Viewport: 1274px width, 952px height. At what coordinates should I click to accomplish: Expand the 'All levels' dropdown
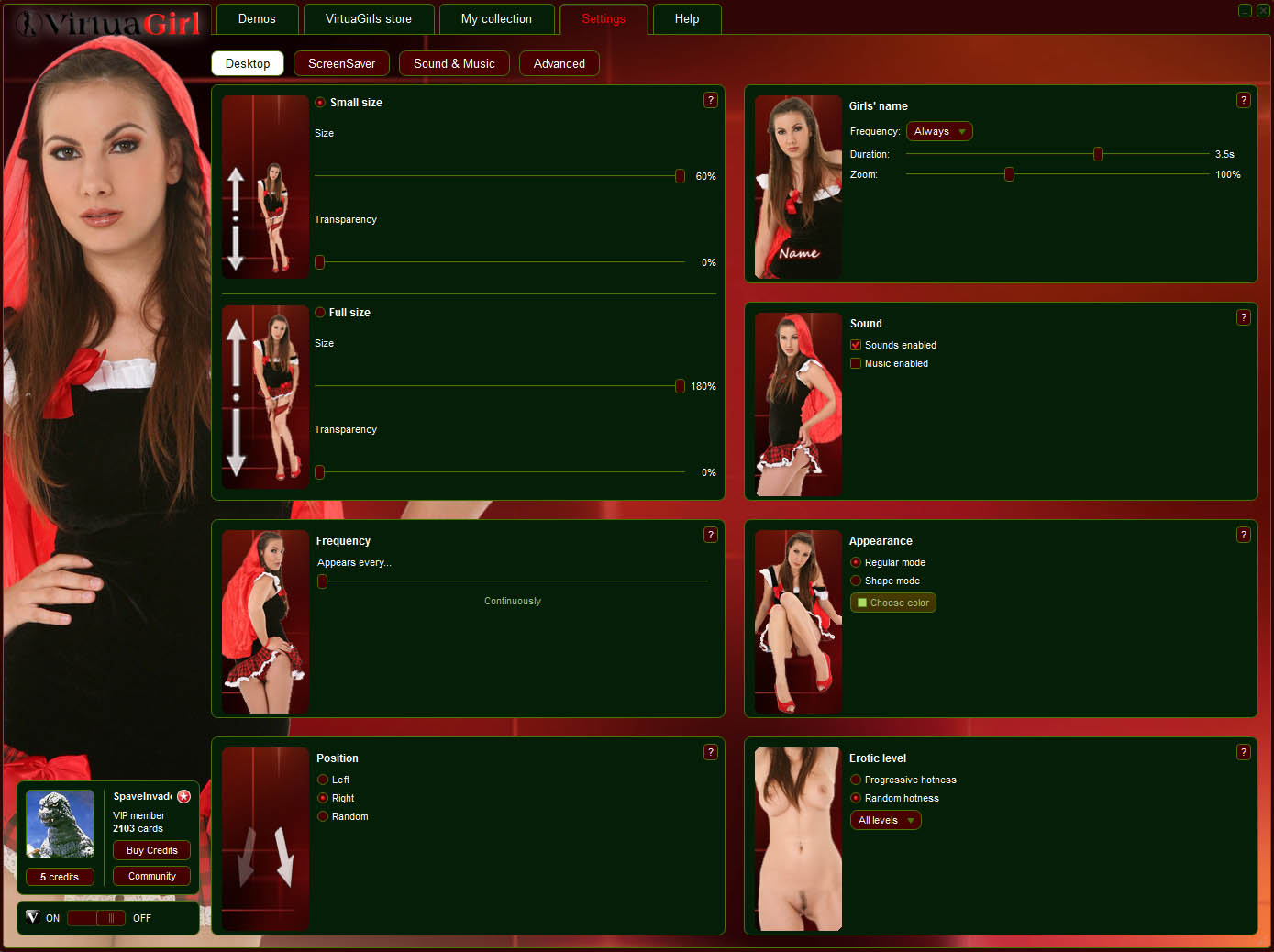tap(885, 821)
